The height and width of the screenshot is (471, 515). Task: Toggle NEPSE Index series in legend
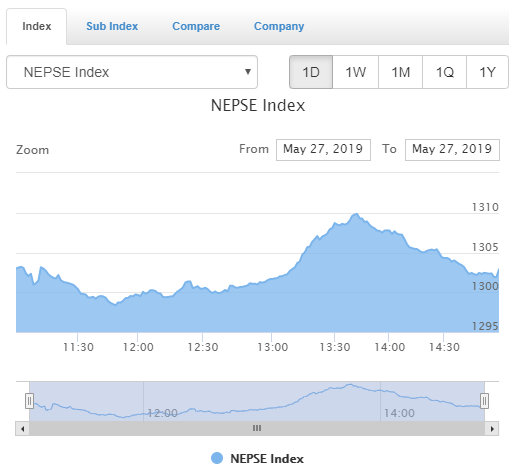pos(257,459)
